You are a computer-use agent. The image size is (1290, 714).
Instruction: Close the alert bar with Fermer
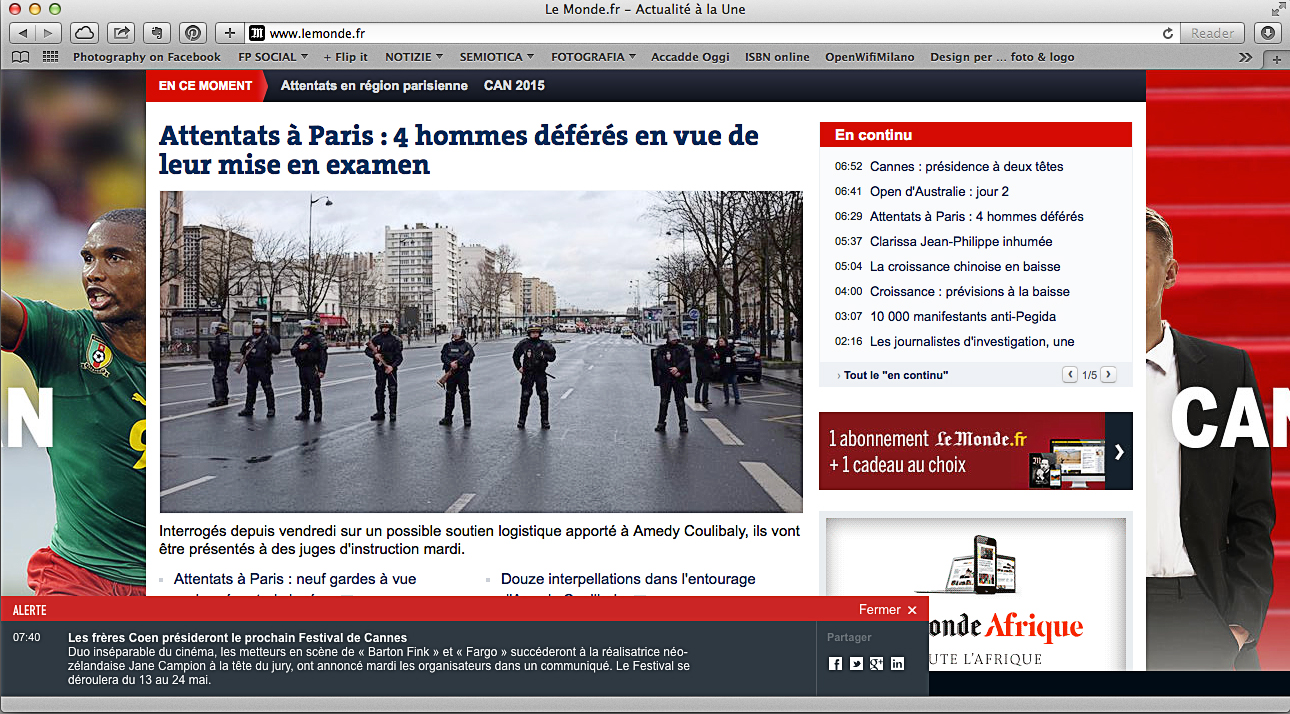(888, 610)
